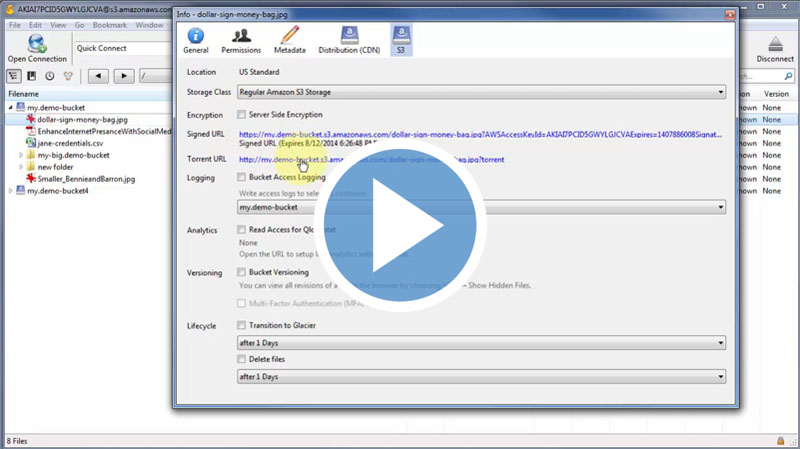Open the Bookmark menu

click(x=109, y=24)
